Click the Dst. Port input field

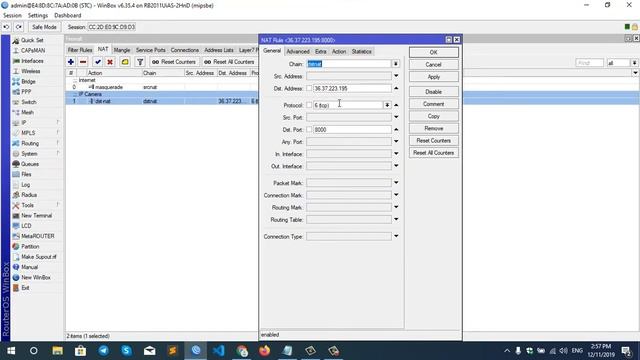pos(352,129)
